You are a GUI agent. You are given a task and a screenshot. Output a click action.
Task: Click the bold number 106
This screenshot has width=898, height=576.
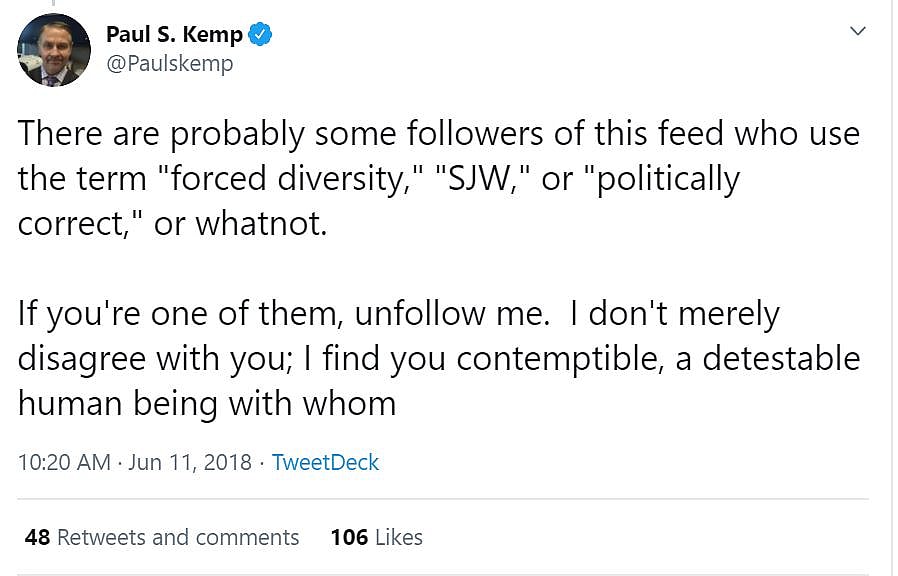349,537
